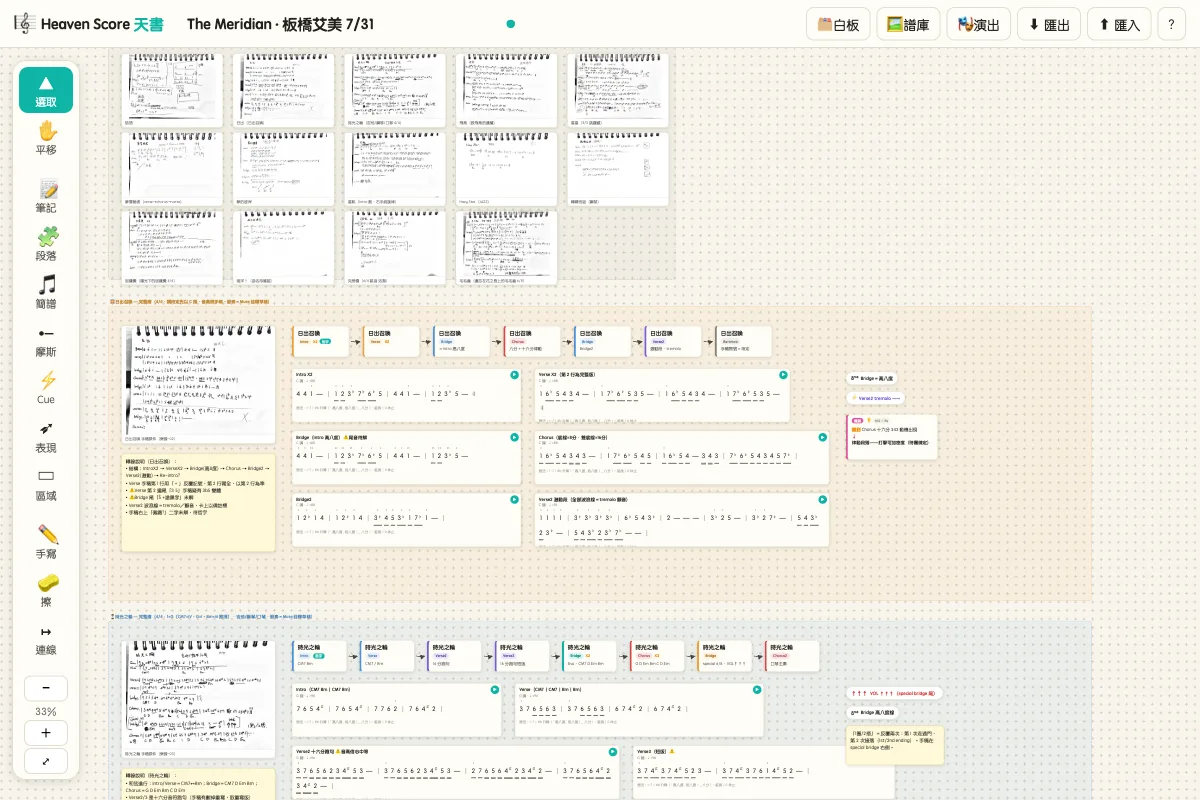
Task: Zoom in with the plus button
Action: (x=46, y=733)
